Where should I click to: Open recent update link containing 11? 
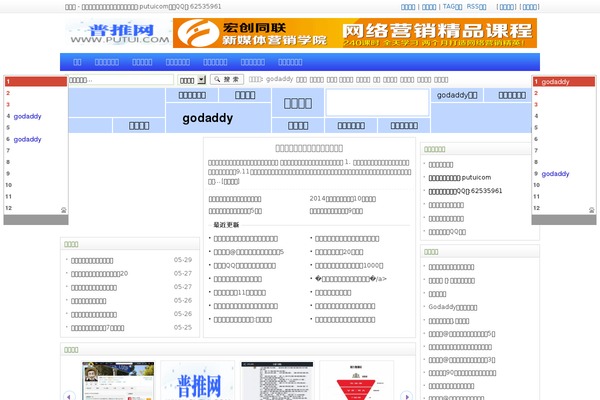(240, 292)
